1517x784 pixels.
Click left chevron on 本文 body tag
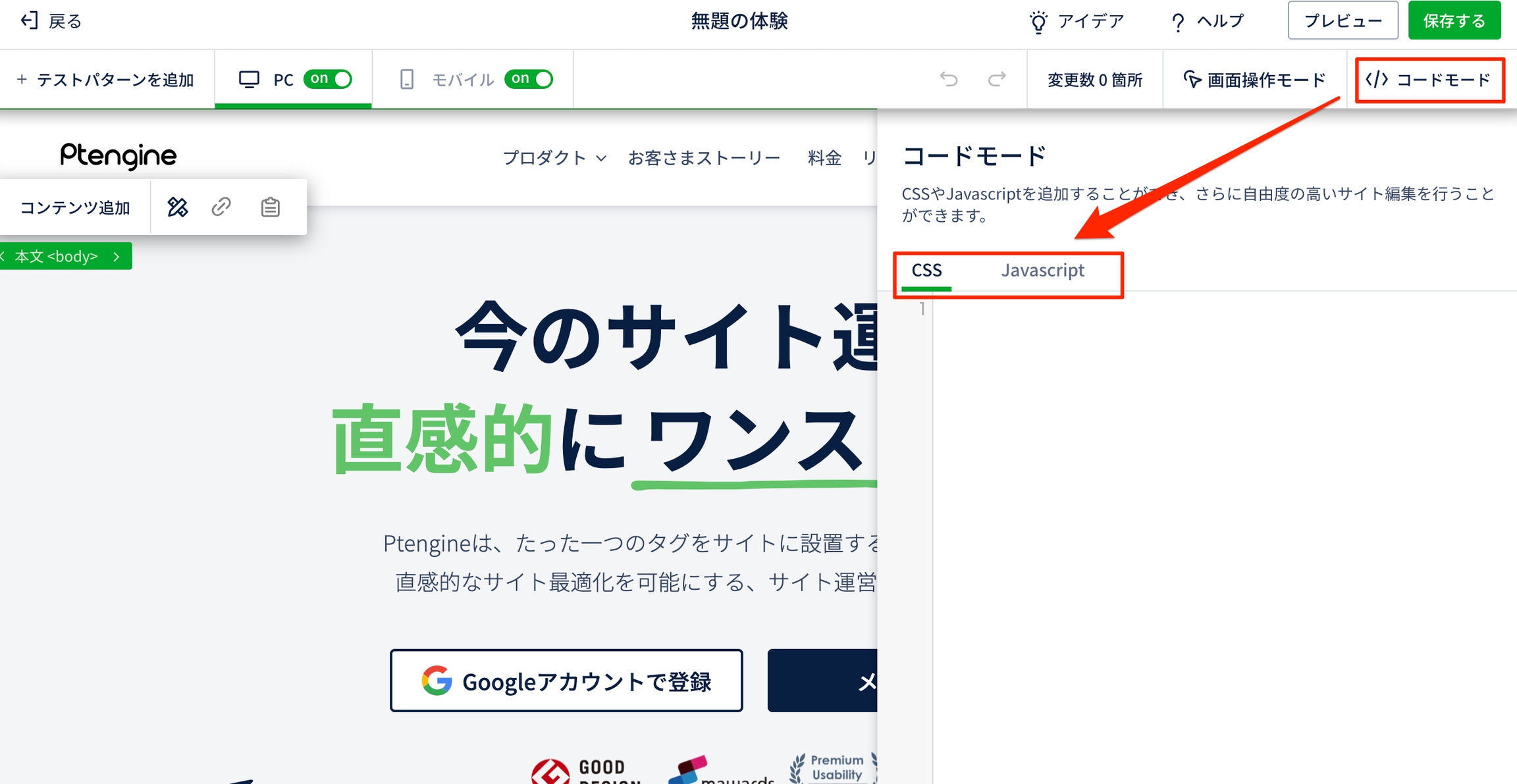pyautogui.click(x=3, y=256)
